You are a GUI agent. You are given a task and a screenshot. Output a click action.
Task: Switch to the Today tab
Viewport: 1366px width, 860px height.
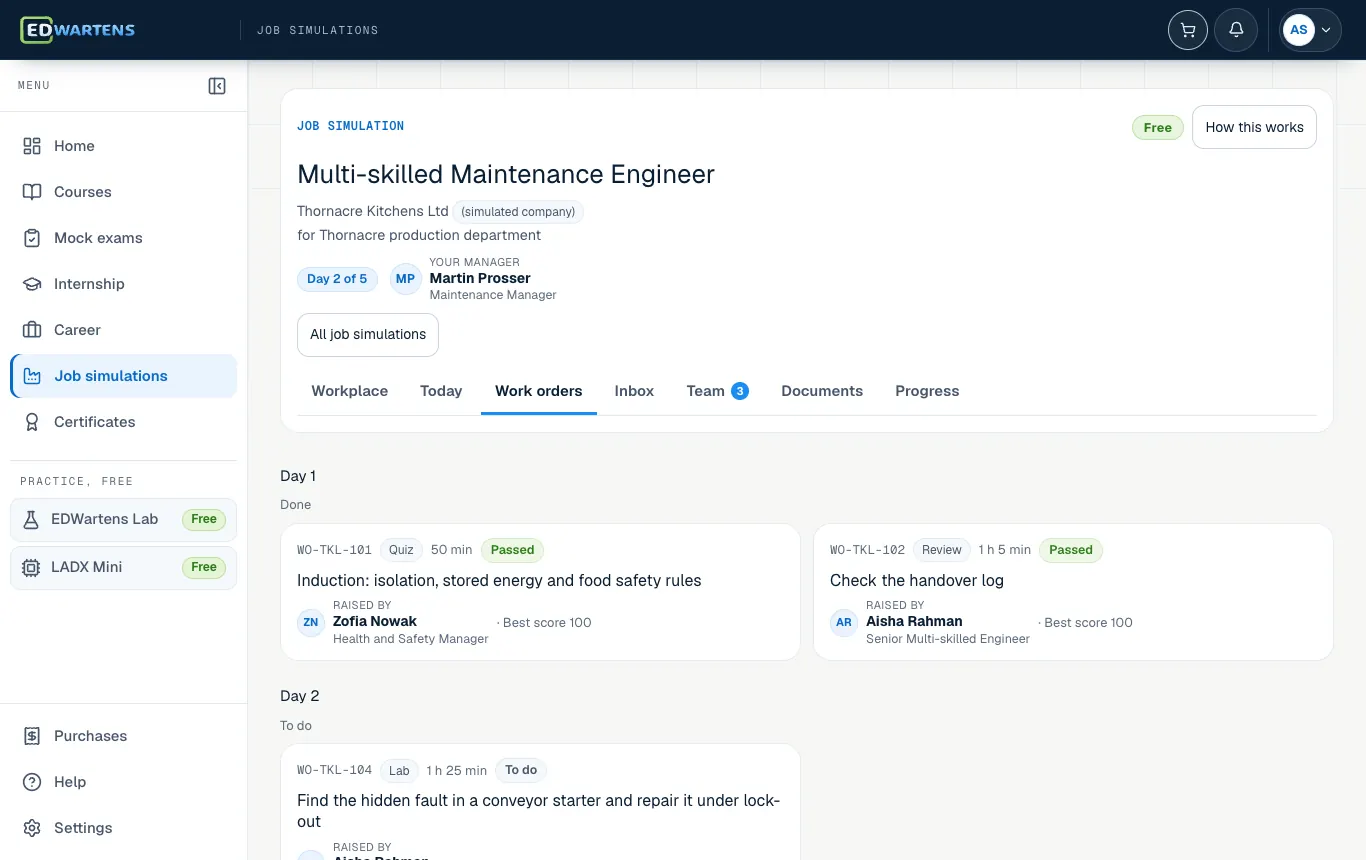coord(441,391)
